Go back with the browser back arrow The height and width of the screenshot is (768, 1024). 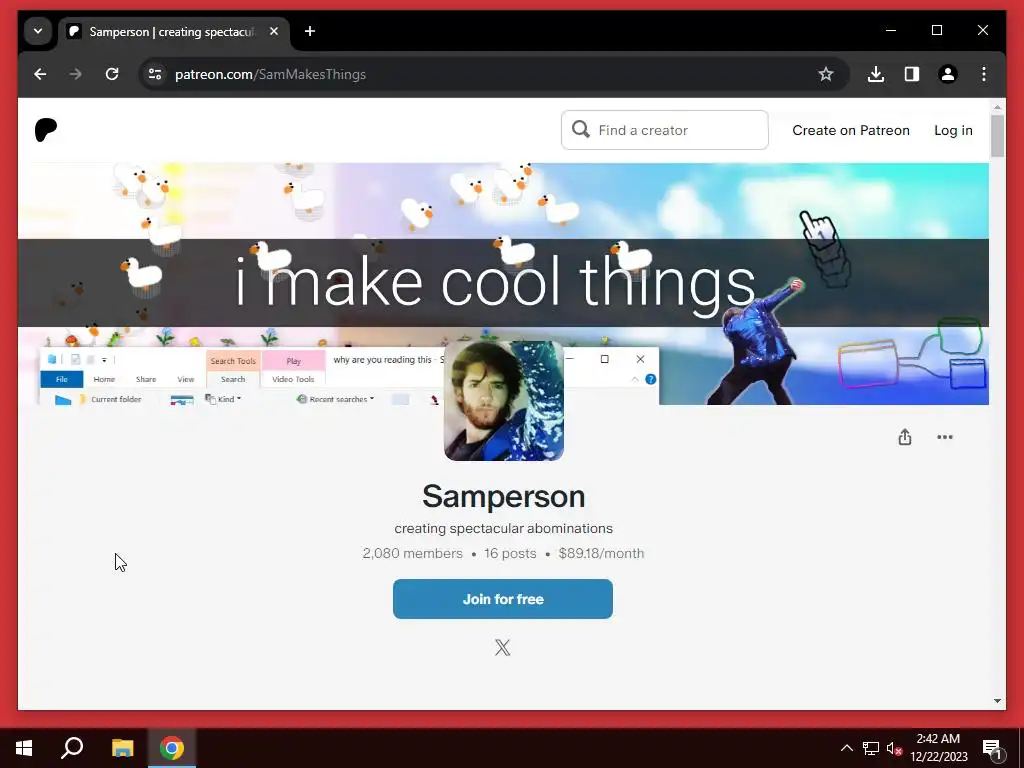(40, 74)
